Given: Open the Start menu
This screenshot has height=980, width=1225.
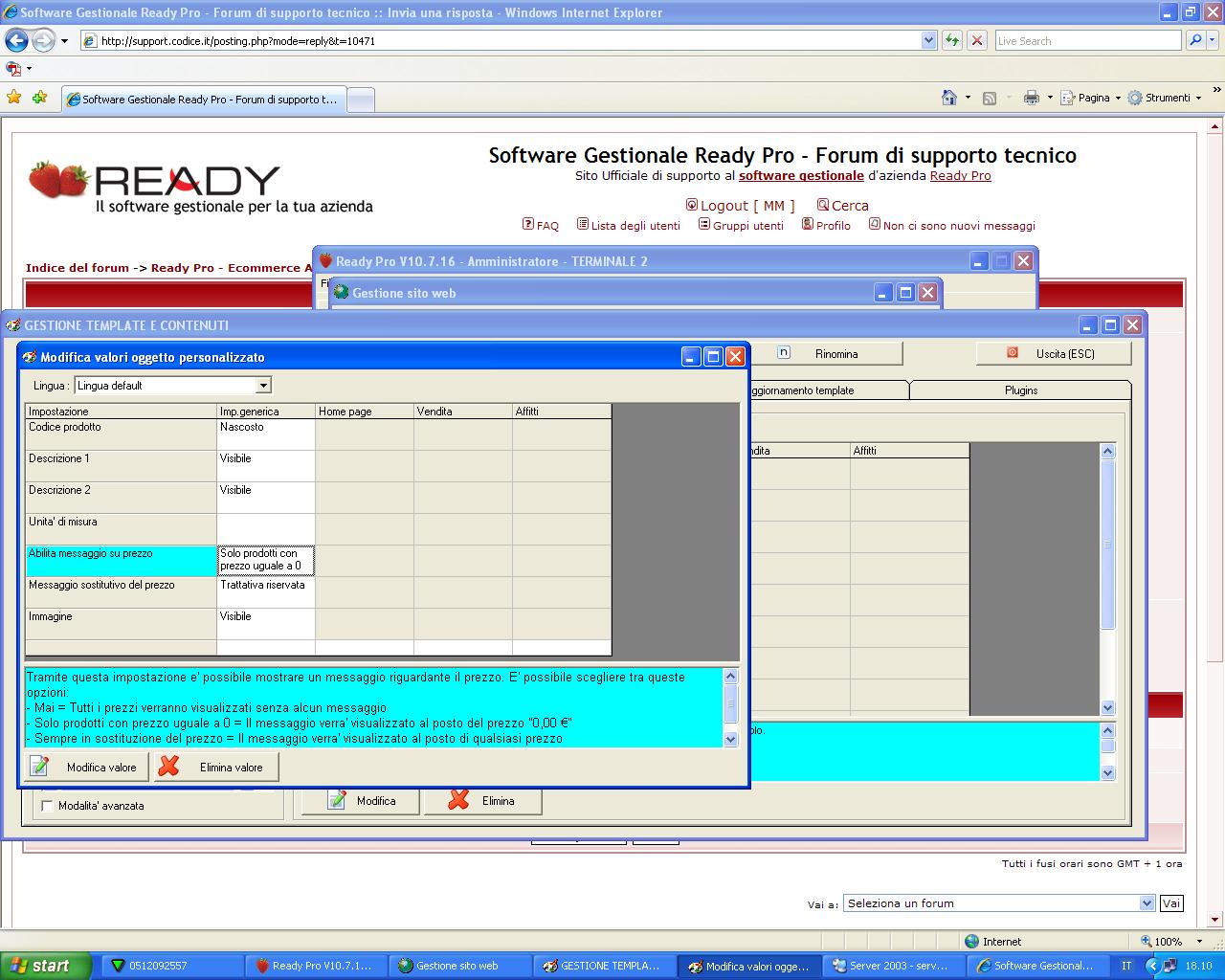Looking at the screenshot, I should coord(45,966).
